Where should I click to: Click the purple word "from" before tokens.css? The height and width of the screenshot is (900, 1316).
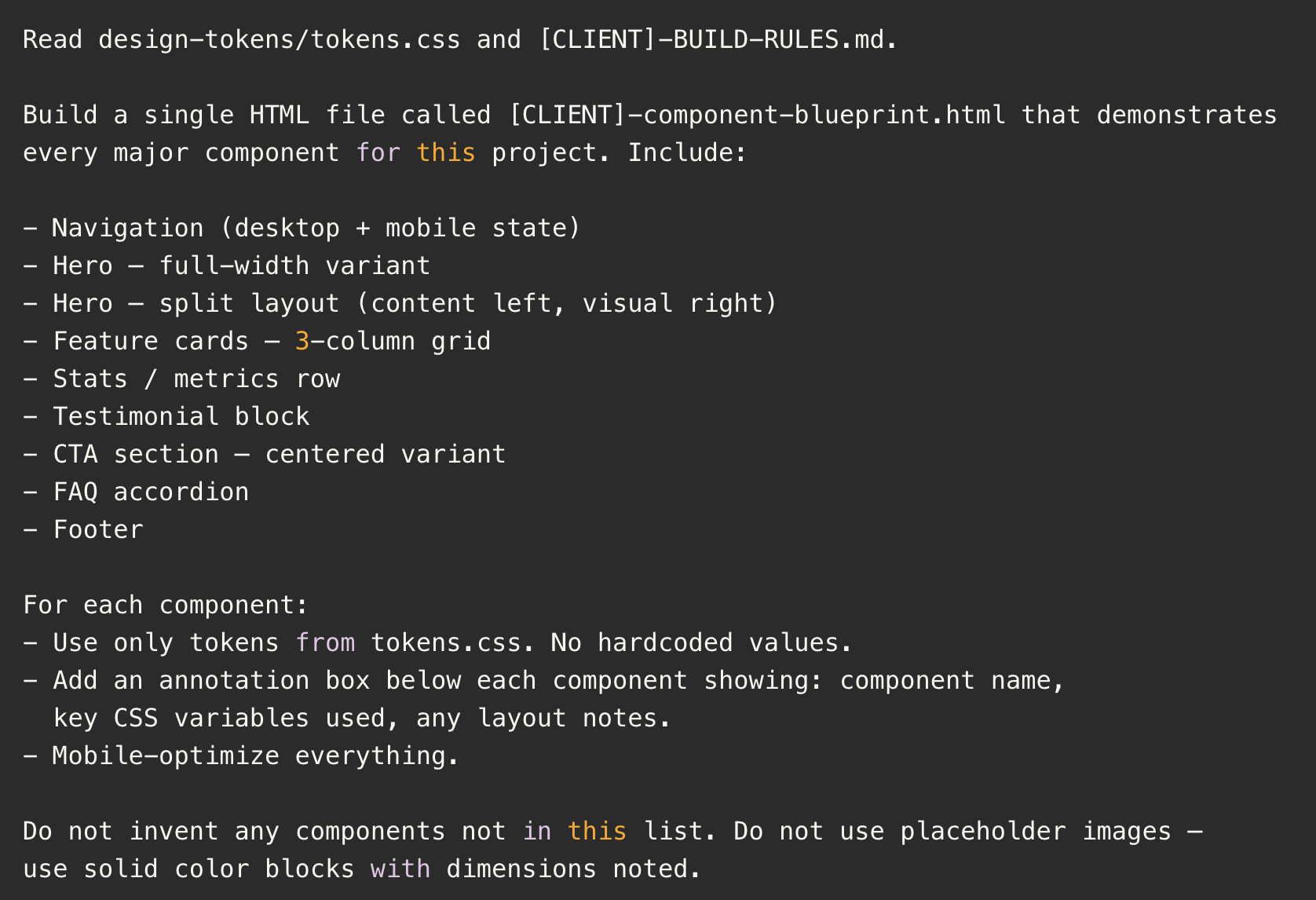point(325,642)
